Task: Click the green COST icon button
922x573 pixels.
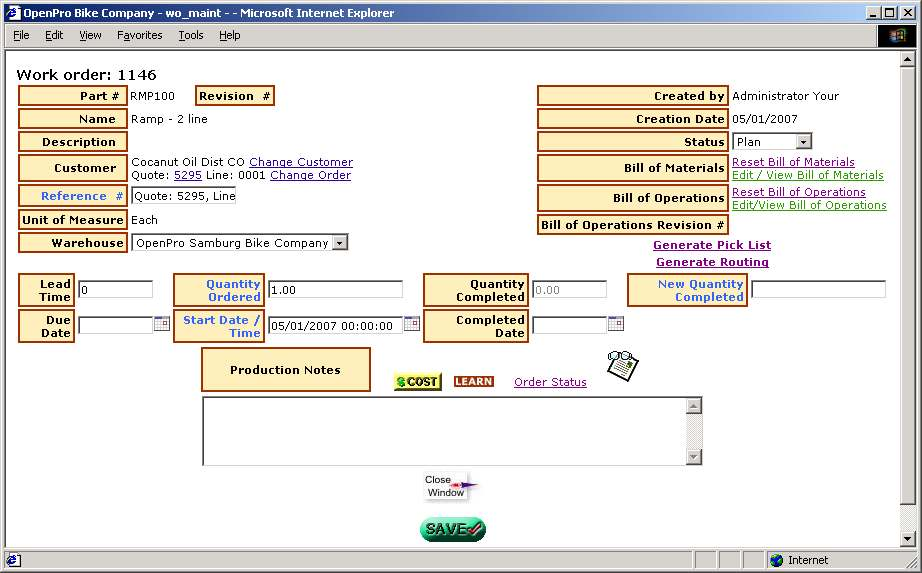Action: pos(417,382)
